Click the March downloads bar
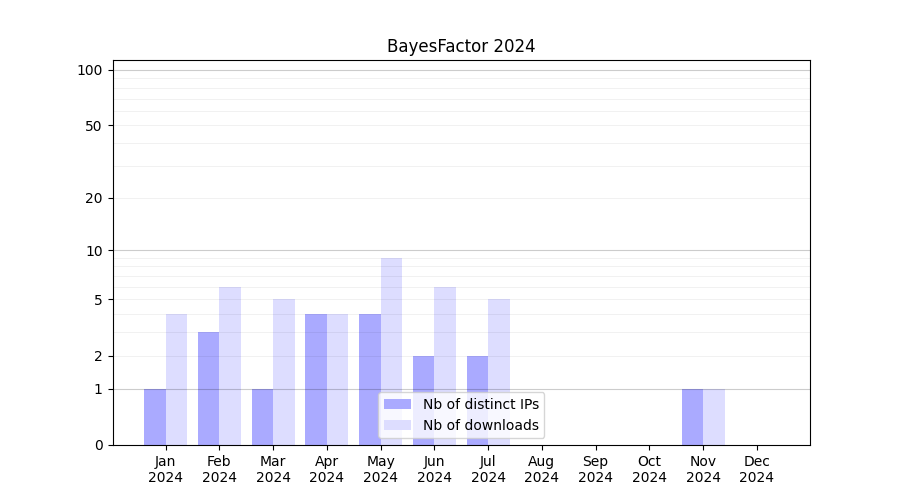900x500 pixels. pos(284,371)
